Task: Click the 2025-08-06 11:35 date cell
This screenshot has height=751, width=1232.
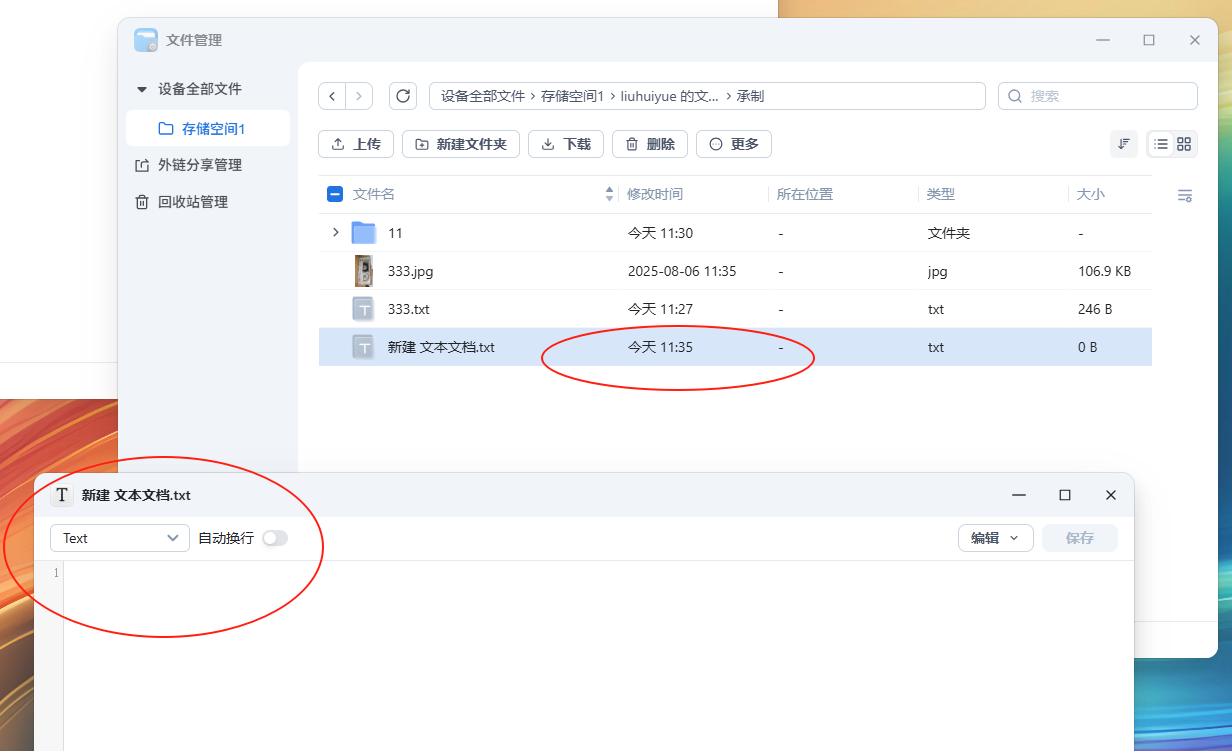Action: pos(682,271)
